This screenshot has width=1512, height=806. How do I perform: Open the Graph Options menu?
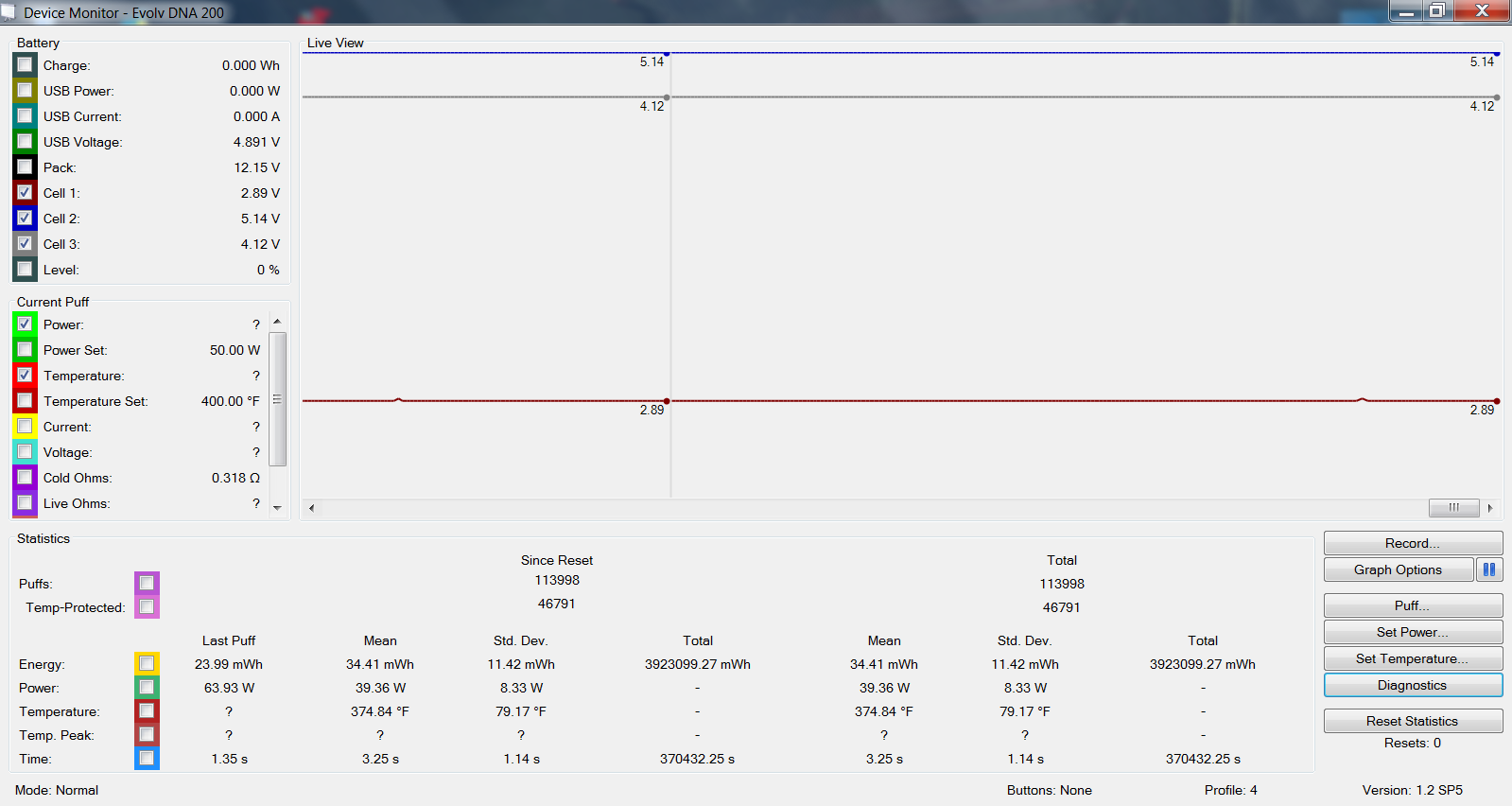point(1398,569)
